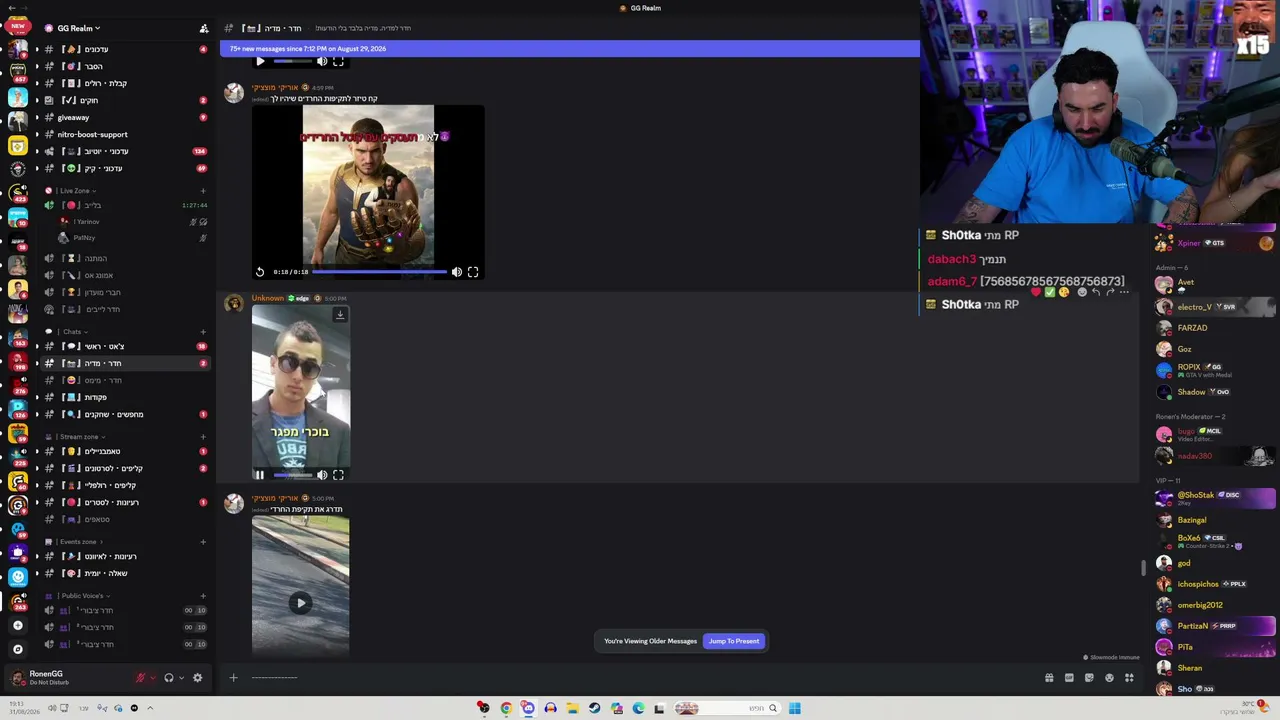Screen dimensions: 1280x720
Task: Open the gift icon in message bar
Action: point(1049,678)
